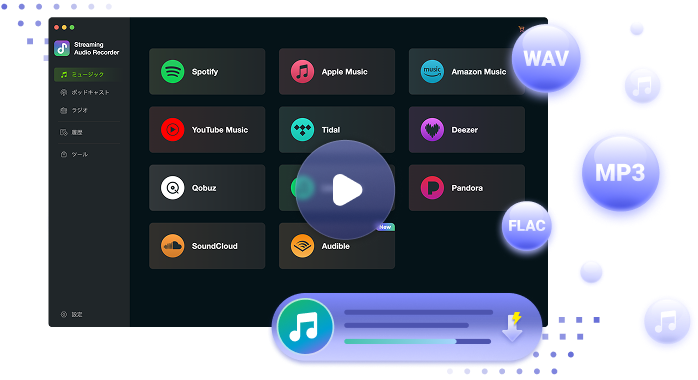Open the Qobuz service tile

(x=207, y=188)
